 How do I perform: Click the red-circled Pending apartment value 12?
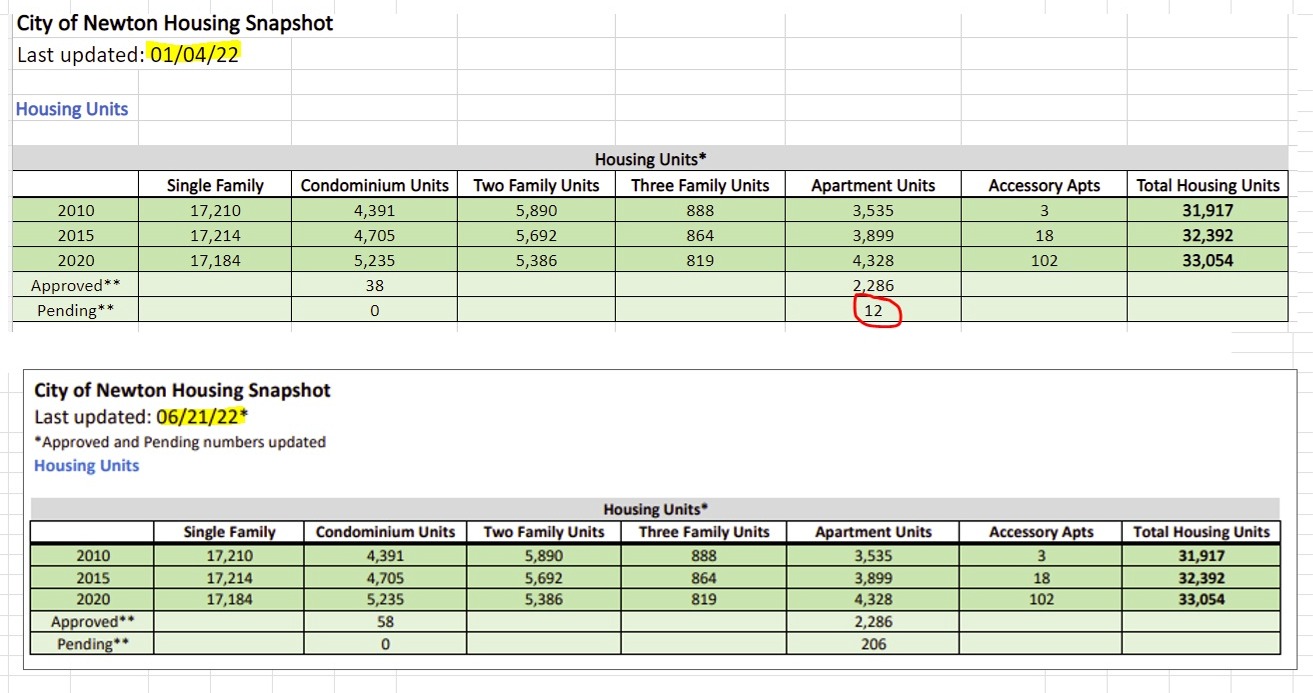point(873,311)
